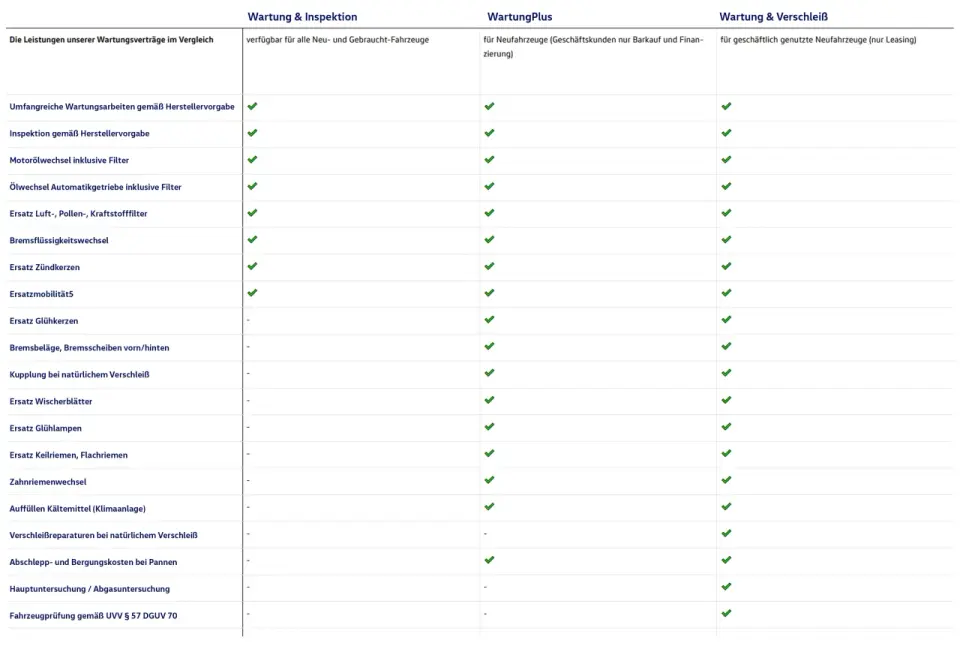The image size is (960, 646).
Task: Click Bremsflüssigkeitswechsel checkmark under Wartung & Inspektion
Action: click(x=252, y=239)
